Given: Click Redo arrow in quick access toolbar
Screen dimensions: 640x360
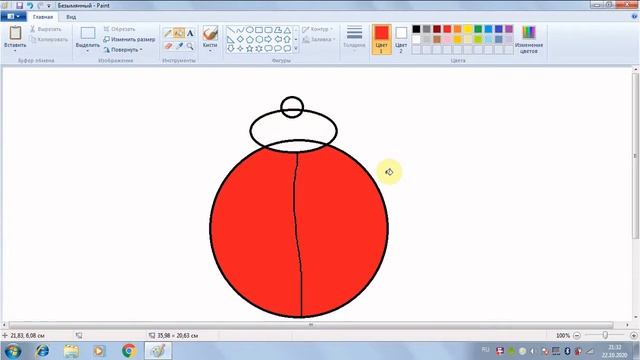Looking at the screenshot, I should (40, 6).
